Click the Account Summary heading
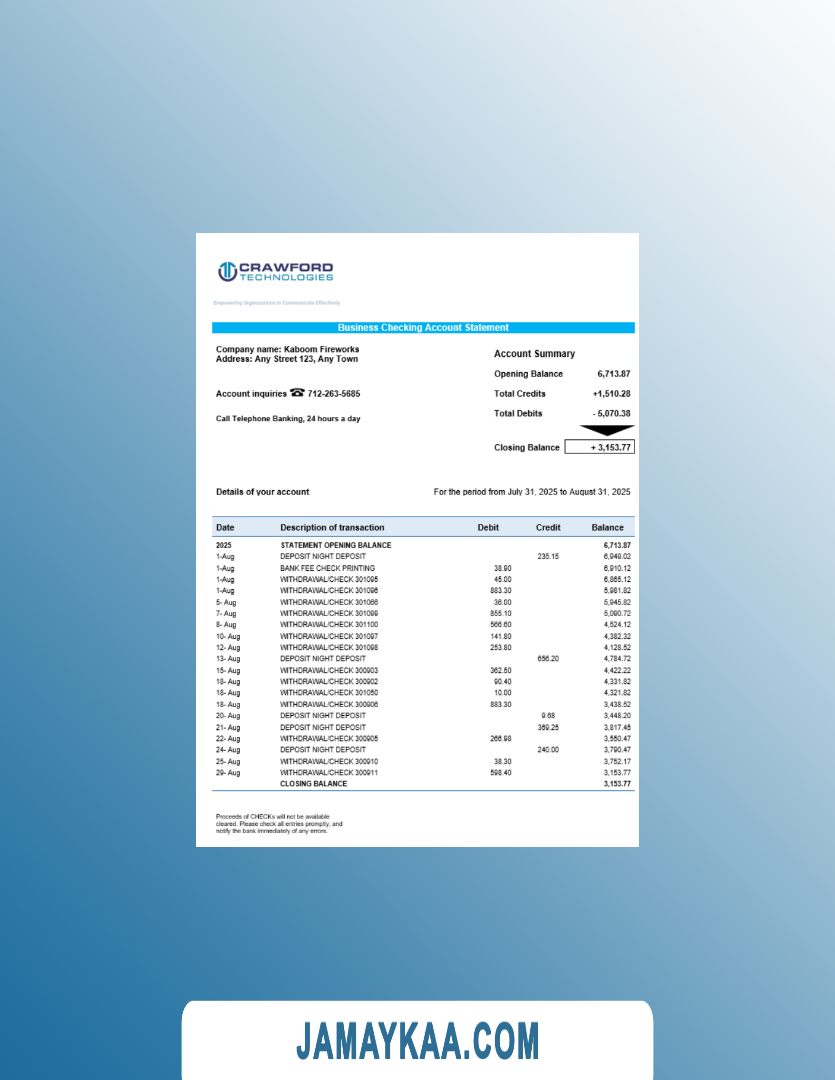835x1080 pixels. pos(534,354)
